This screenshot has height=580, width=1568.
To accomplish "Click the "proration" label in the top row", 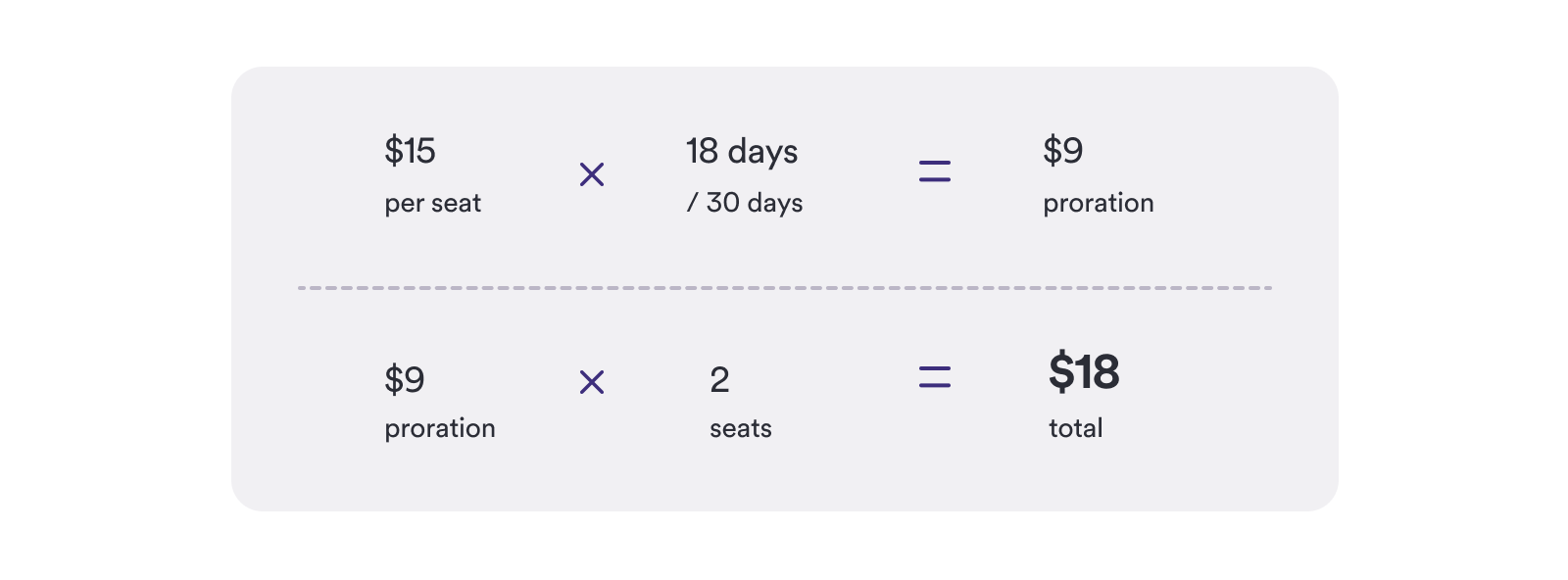I will click(1098, 204).
